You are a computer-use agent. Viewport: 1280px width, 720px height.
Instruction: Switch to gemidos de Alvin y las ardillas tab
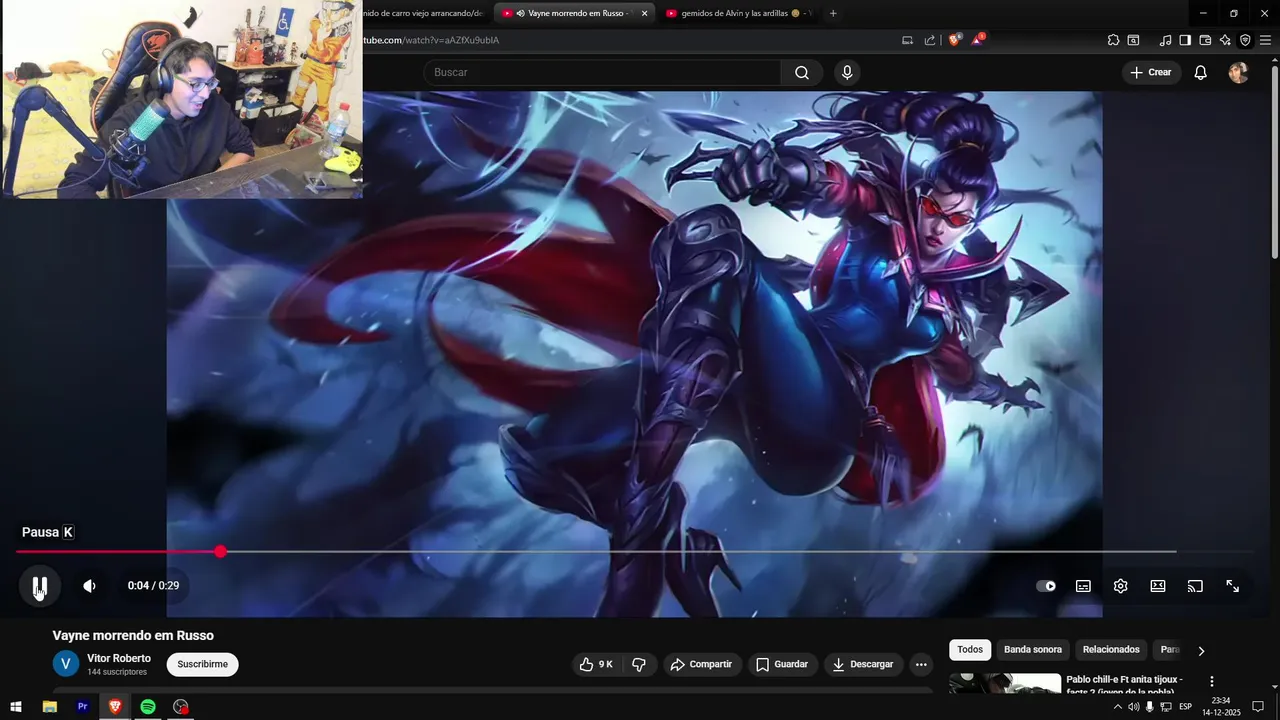738,13
